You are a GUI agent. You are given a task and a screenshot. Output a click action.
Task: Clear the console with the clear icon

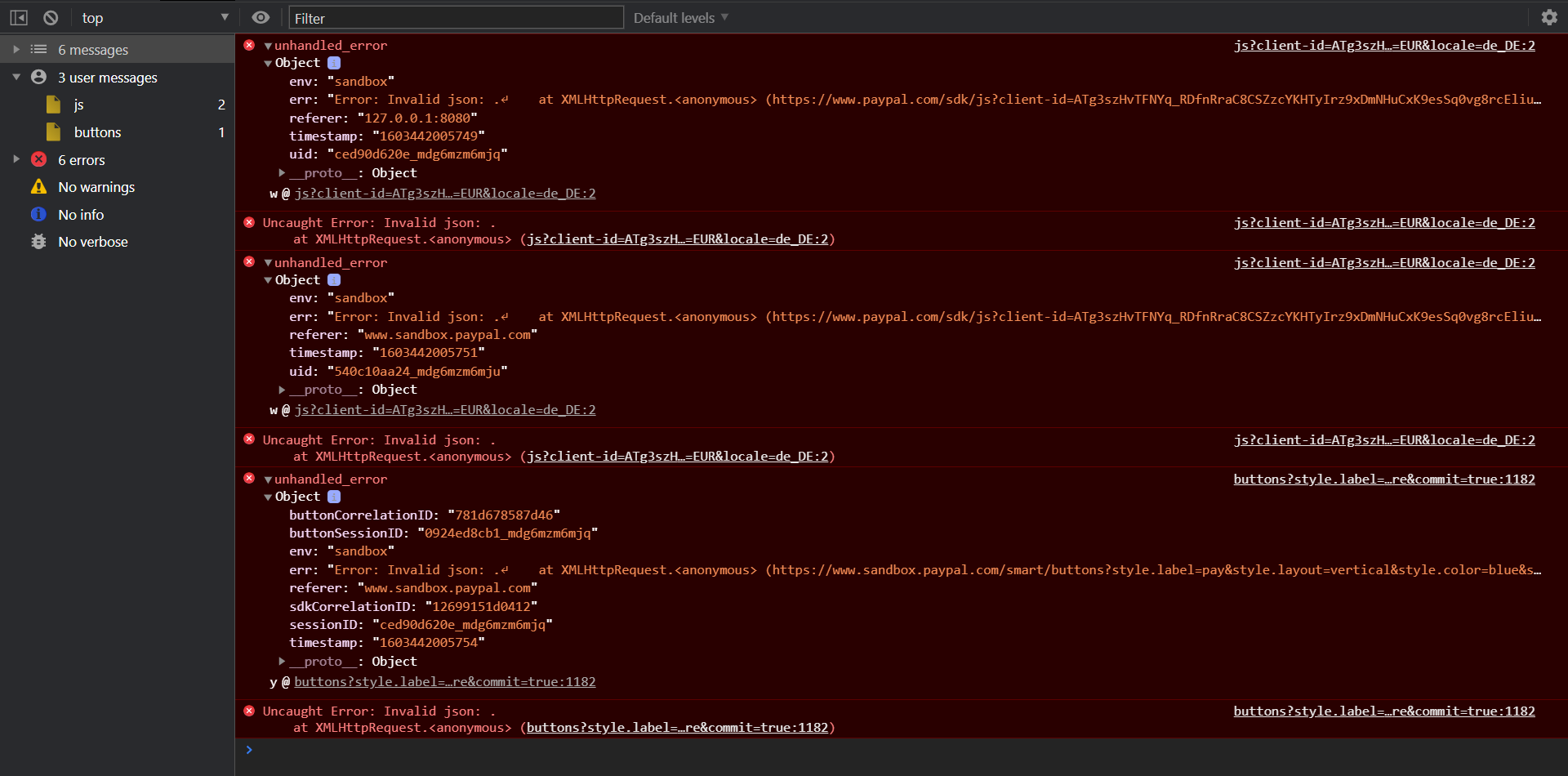pyautogui.click(x=51, y=17)
